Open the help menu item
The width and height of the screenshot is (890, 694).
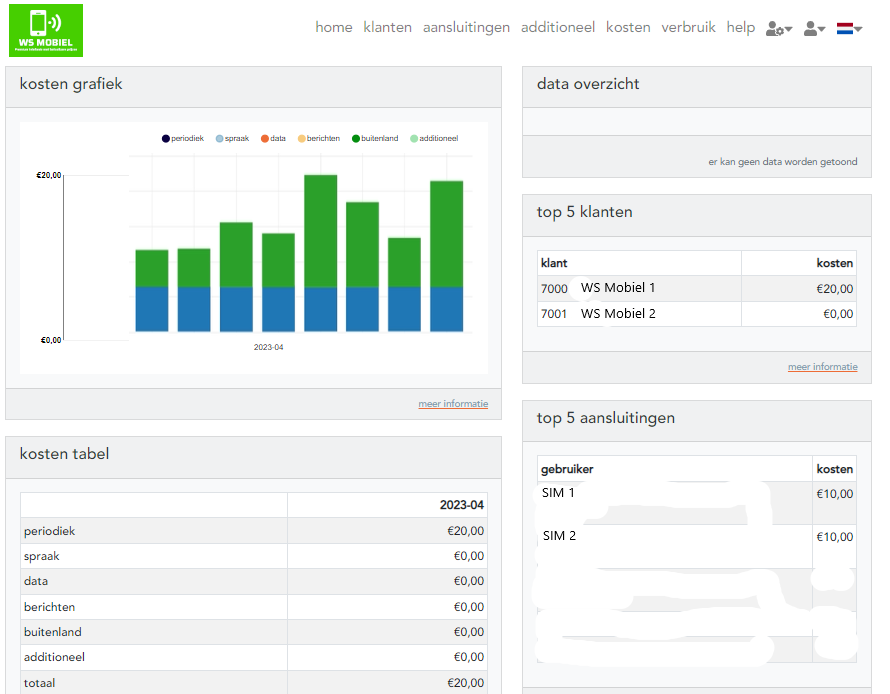tap(741, 27)
